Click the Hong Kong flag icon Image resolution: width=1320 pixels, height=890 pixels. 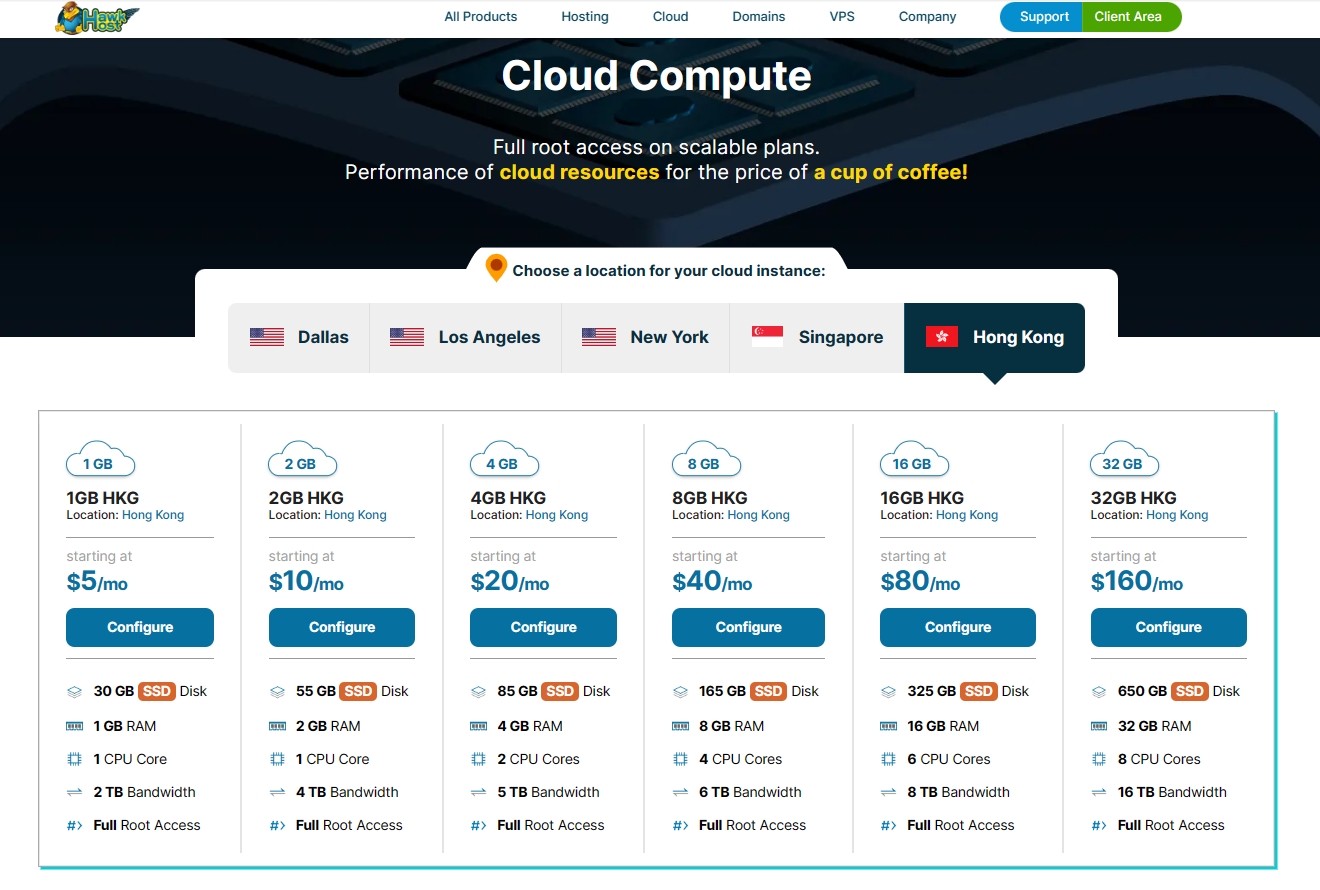tap(942, 337)
